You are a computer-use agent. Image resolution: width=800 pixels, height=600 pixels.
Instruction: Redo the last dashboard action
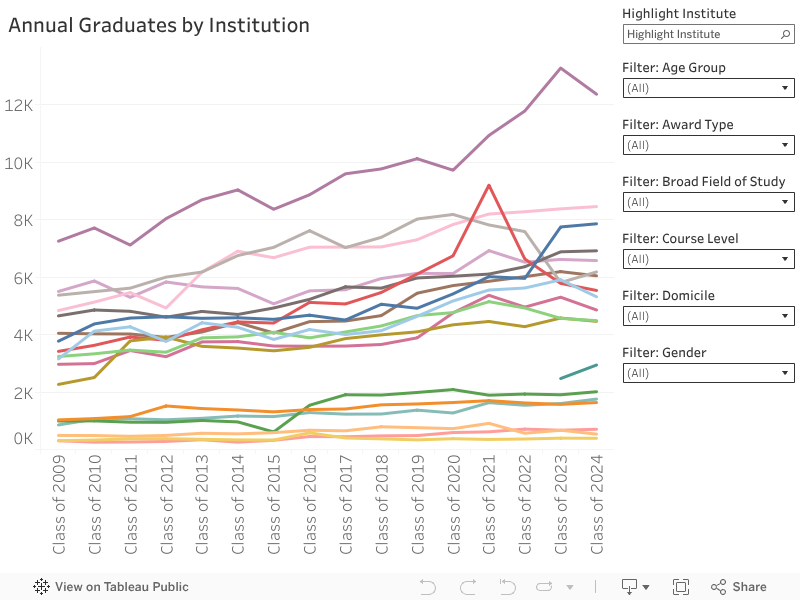466,587
